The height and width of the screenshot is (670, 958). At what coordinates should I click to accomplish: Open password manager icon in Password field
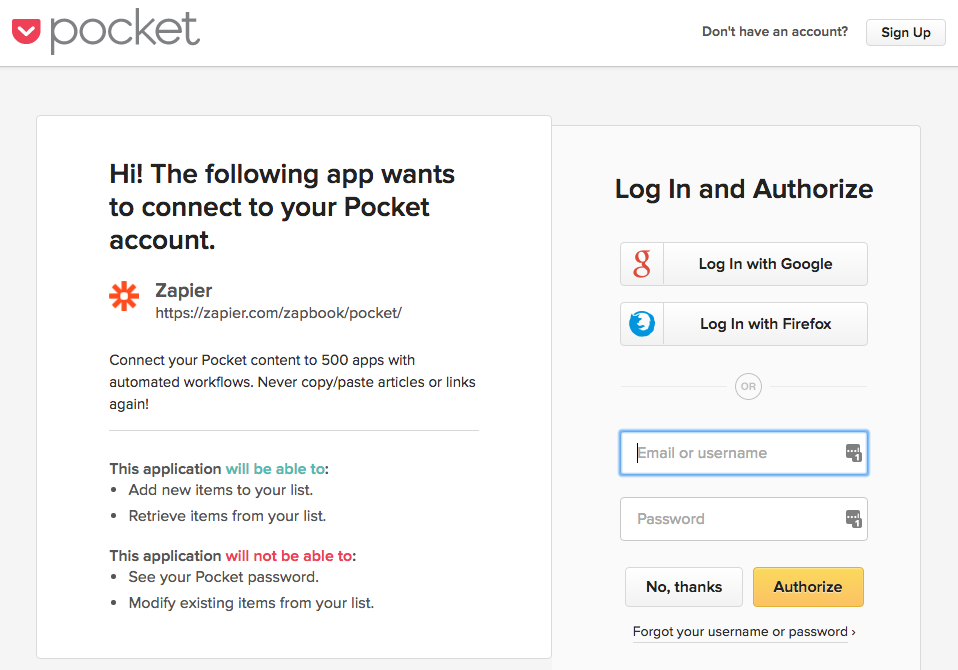click(854, 519)
